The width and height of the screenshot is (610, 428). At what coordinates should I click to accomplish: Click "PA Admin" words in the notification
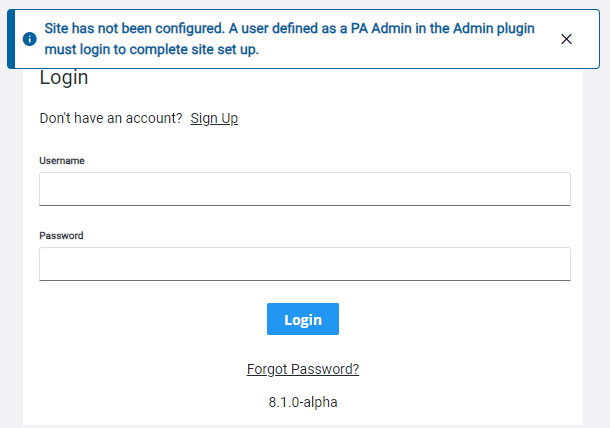381,28
